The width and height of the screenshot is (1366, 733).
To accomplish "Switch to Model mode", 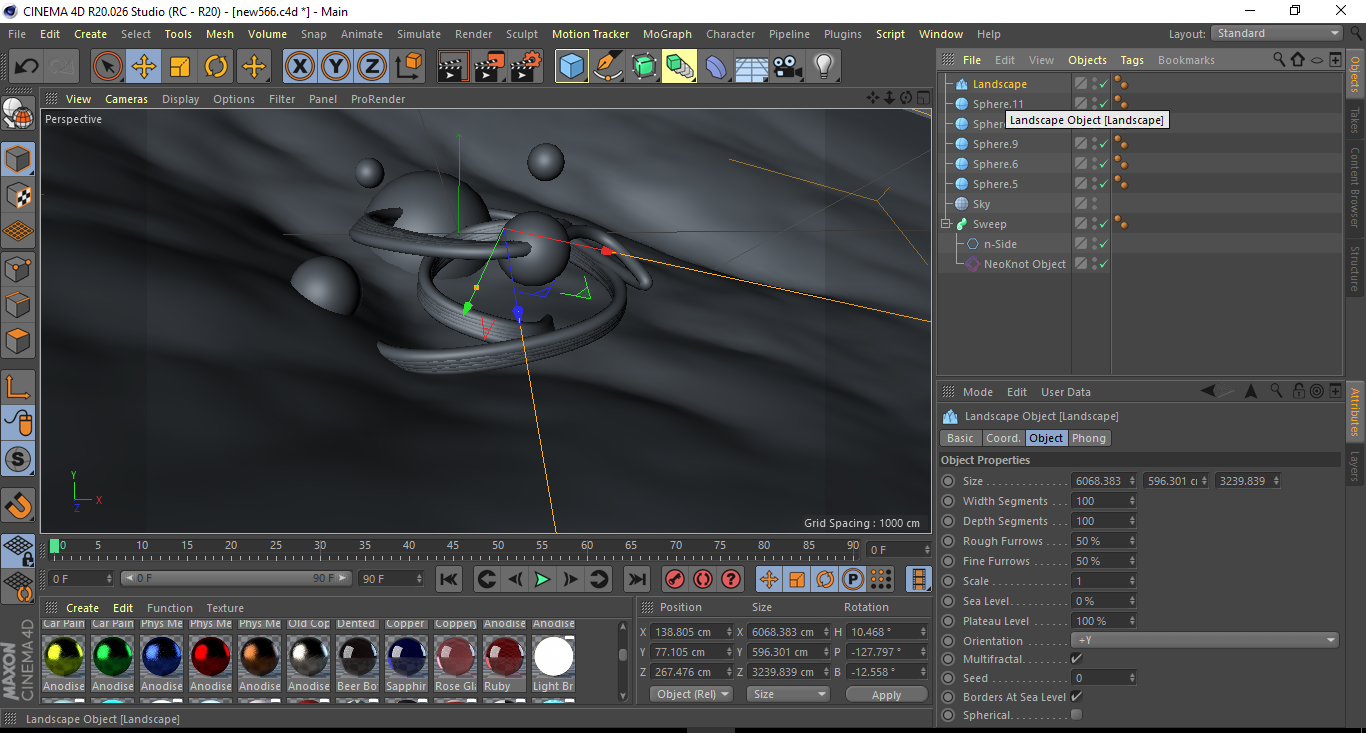I will (18, 159).
